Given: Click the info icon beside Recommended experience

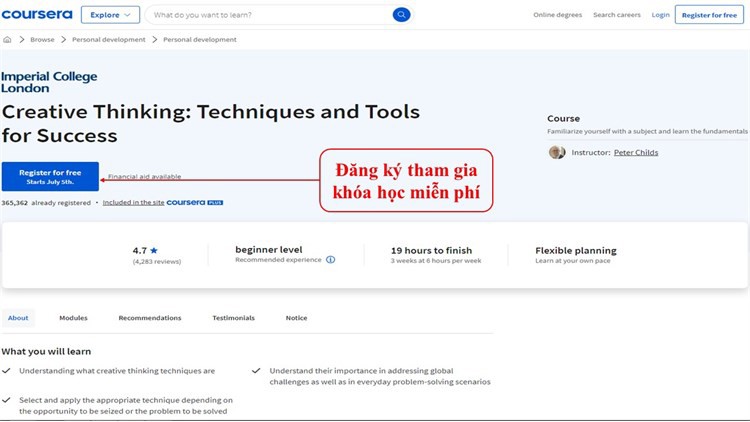Looking at the screenshot, I should [331, 260].
